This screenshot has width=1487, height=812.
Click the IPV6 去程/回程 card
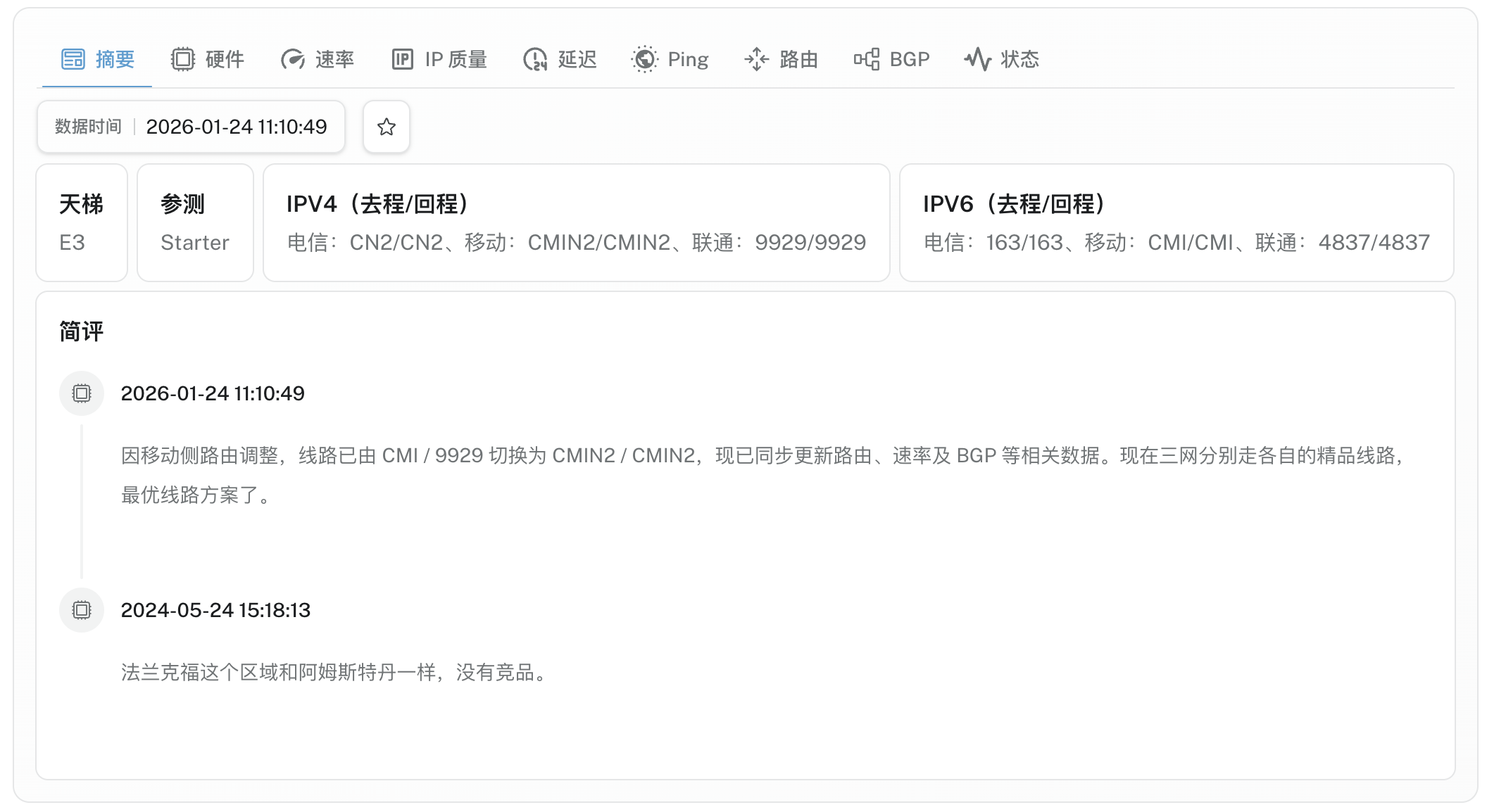pos(1176,222)
